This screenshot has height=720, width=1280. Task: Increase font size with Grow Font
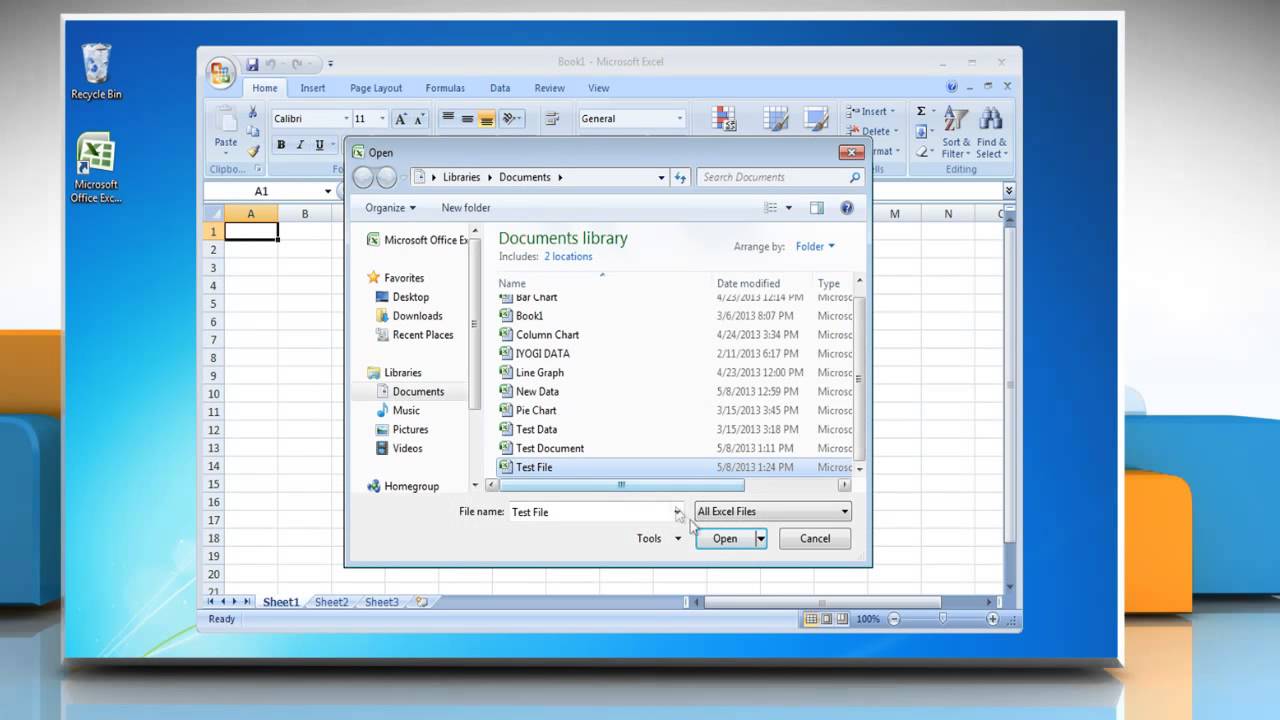(x=401, y=118)
